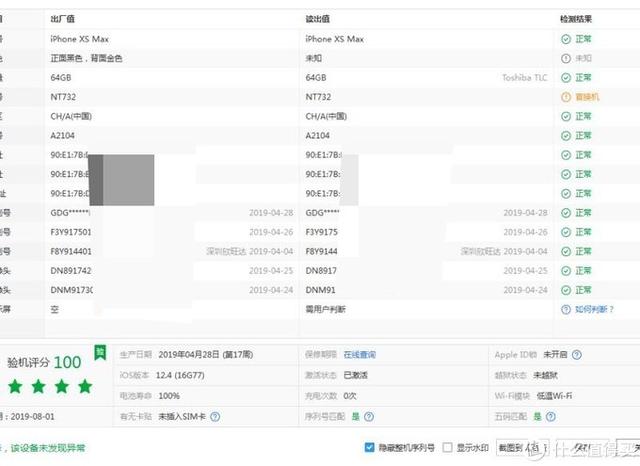
Task: Click the green check icon in the CH/A(中国) row
Action: point(566,116)
